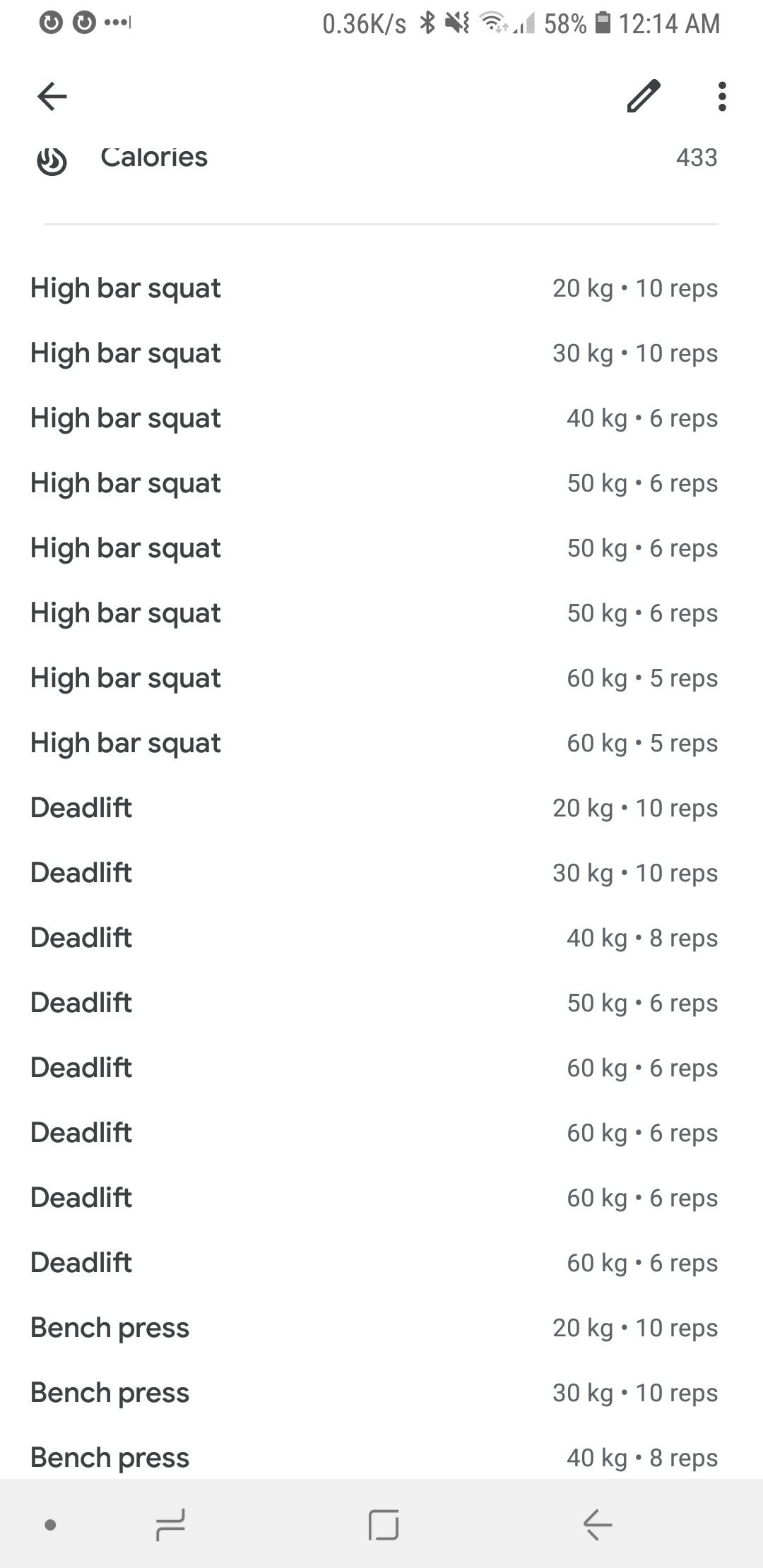763x1568 pixels.
Task: Select Bench press 30 kg 10 reps
Action: [381, 1393]
